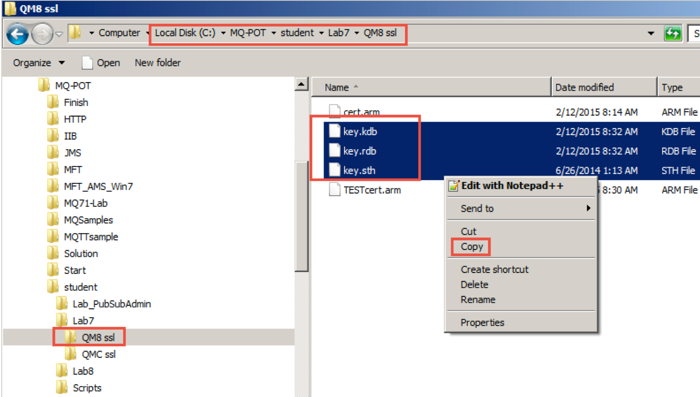
Task: Click the key.sth file icon
Action: tap(334, 170)
